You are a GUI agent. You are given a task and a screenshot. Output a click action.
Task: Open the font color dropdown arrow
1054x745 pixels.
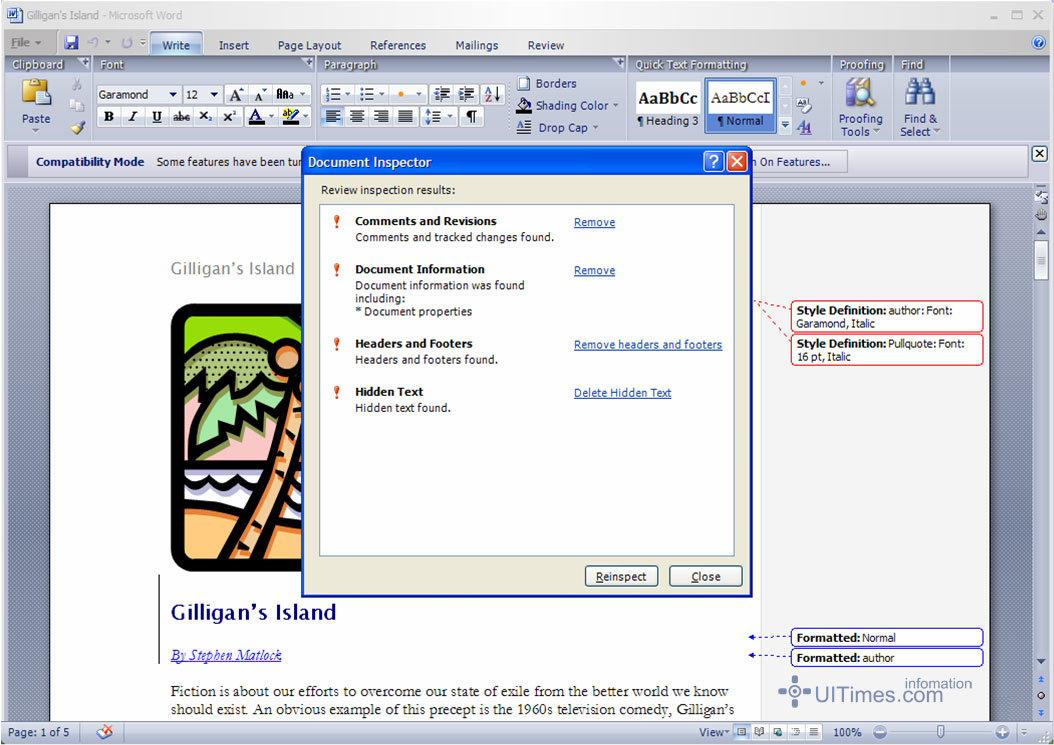272,117
